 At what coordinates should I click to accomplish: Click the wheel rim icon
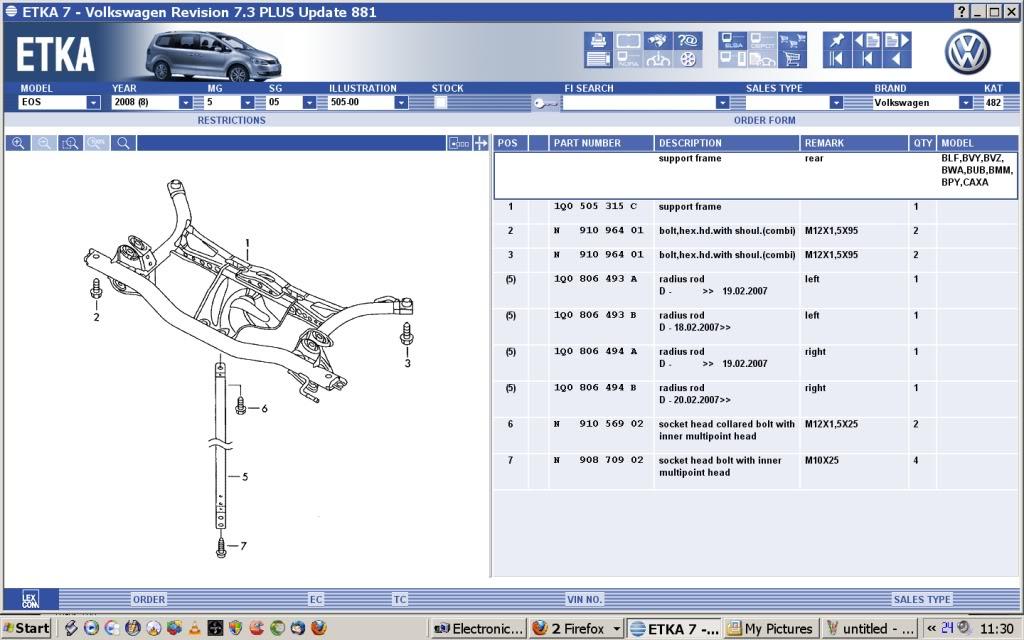coord(688,59)
